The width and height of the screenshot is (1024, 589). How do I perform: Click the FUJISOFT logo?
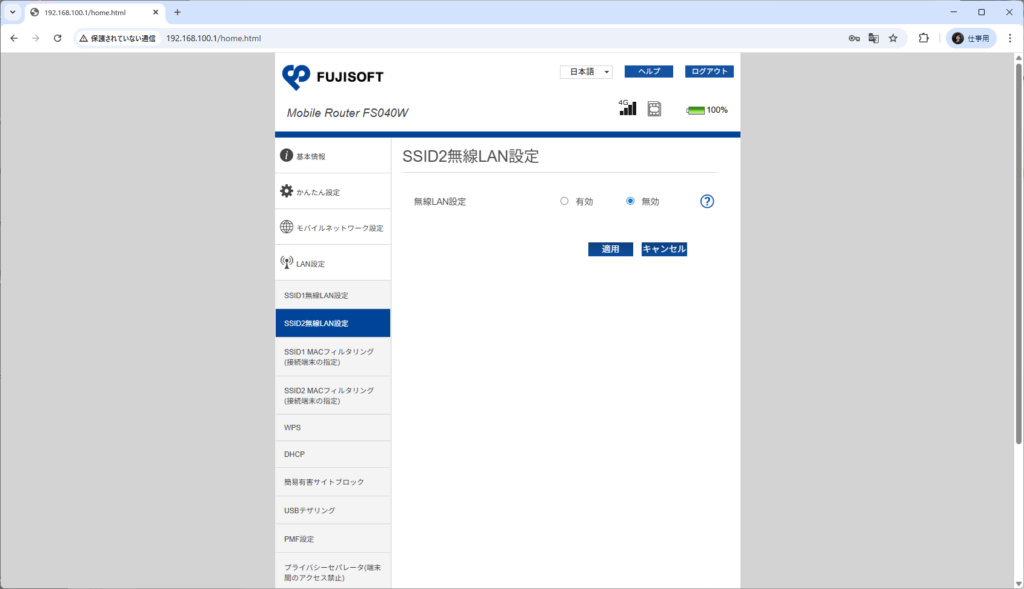[333, 77]
